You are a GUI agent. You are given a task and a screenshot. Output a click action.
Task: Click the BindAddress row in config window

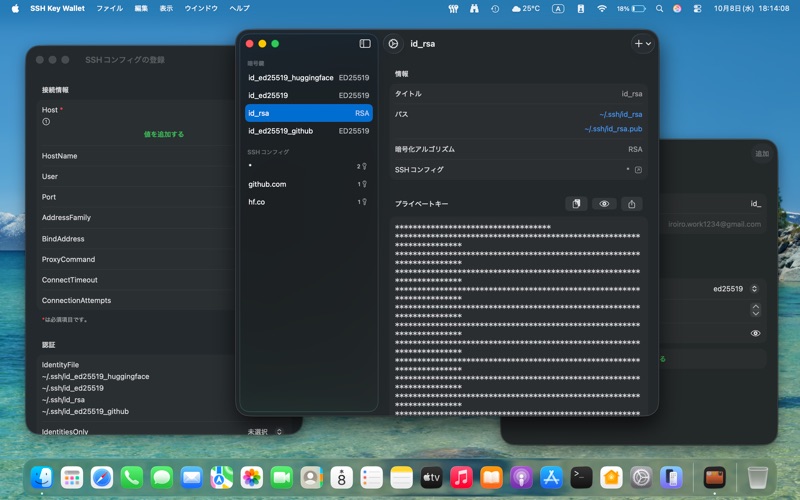138,239
